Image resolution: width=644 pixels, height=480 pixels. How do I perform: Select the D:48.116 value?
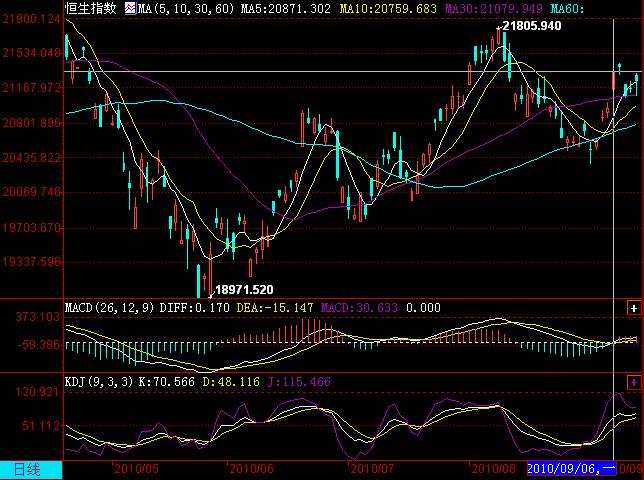pyautogui.click(x=231, y=382)
